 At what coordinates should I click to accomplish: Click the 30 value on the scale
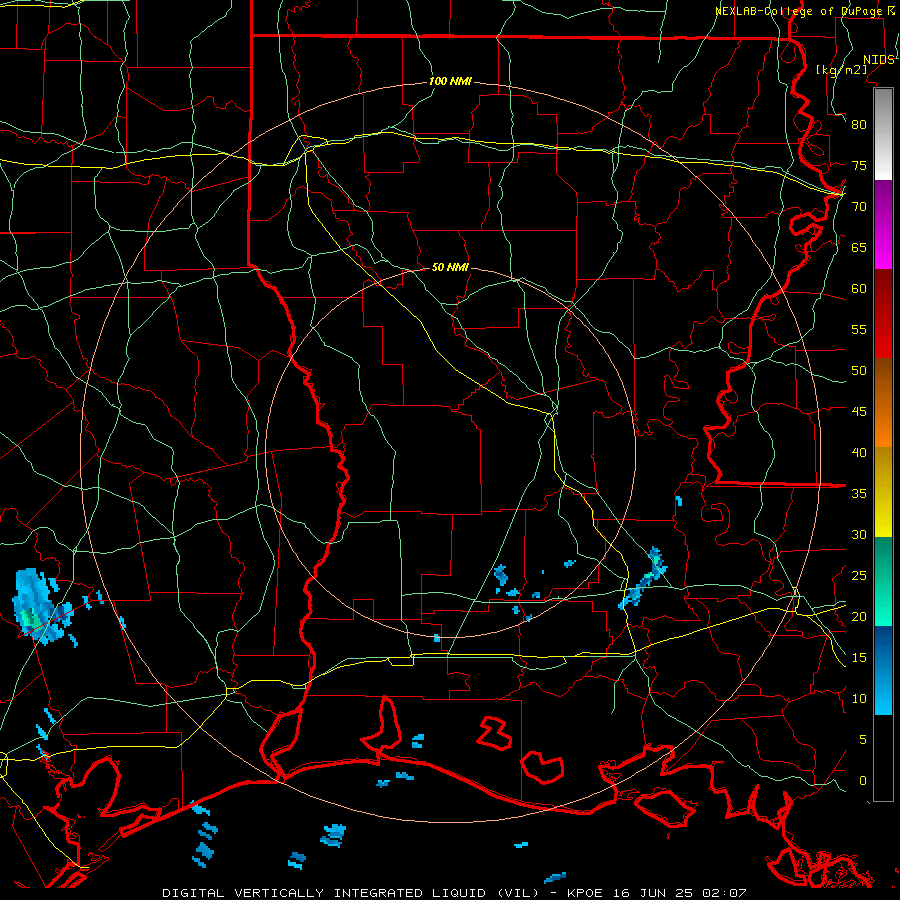(x=859, y=534)
